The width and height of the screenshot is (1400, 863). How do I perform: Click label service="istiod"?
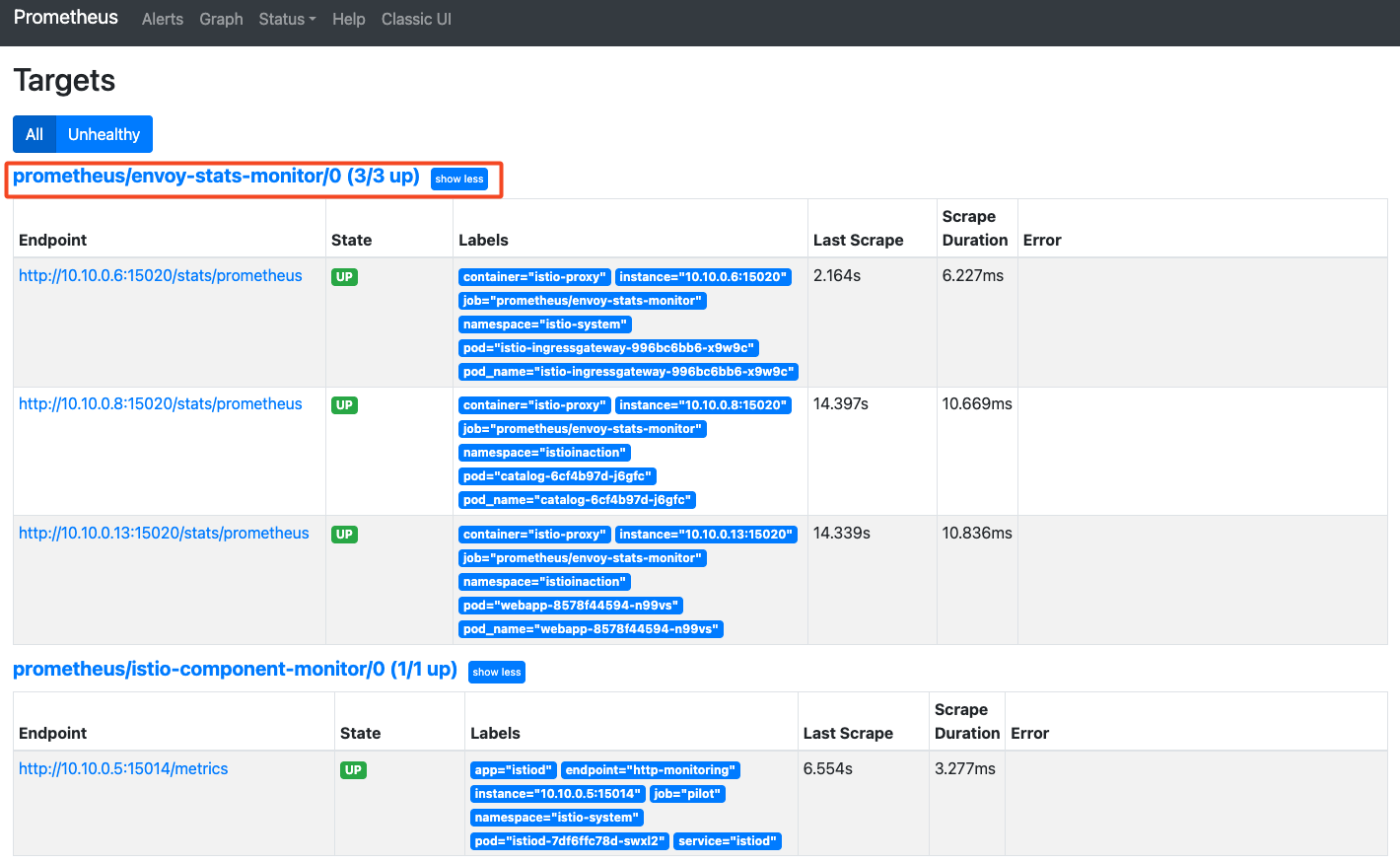[x=728, y=841]
